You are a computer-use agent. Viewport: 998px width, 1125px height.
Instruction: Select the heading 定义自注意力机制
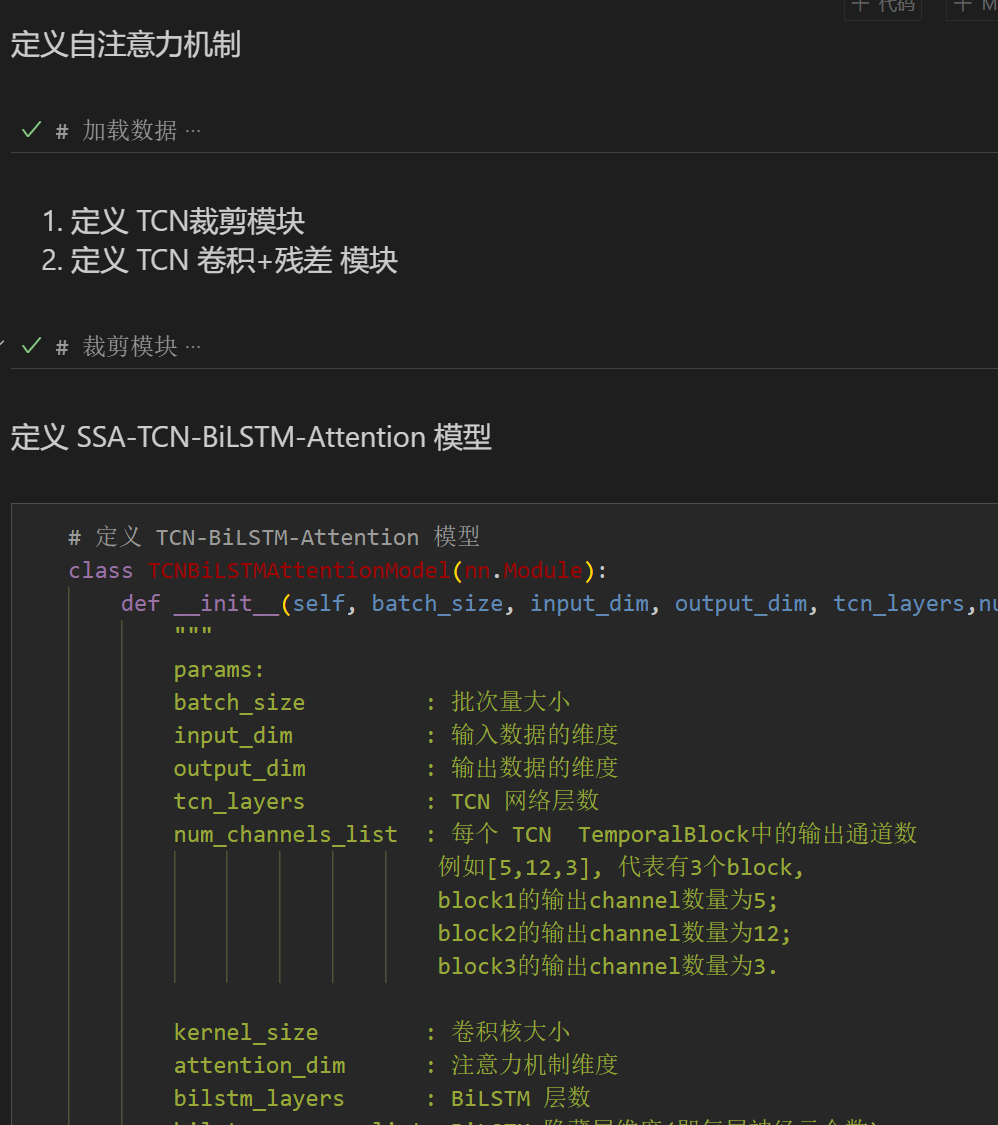click(x=125, y=45)
